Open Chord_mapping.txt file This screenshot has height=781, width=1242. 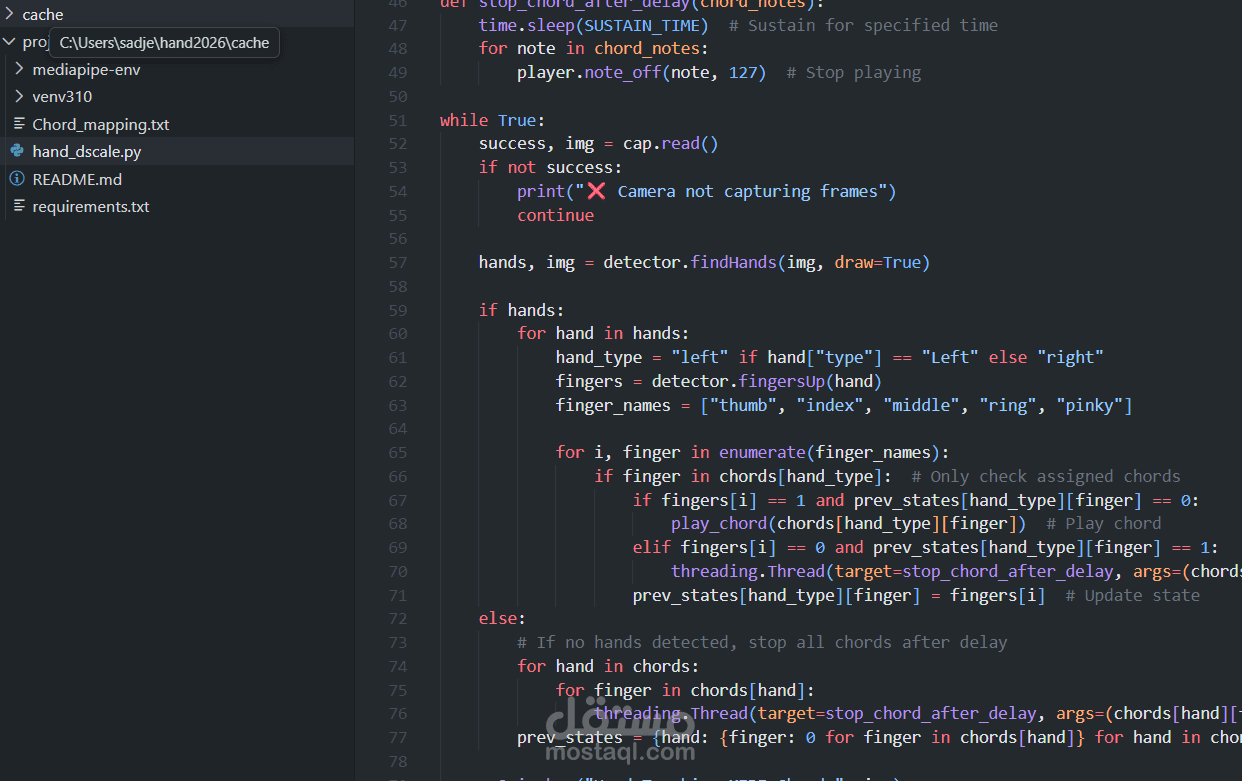click(101, 124)
